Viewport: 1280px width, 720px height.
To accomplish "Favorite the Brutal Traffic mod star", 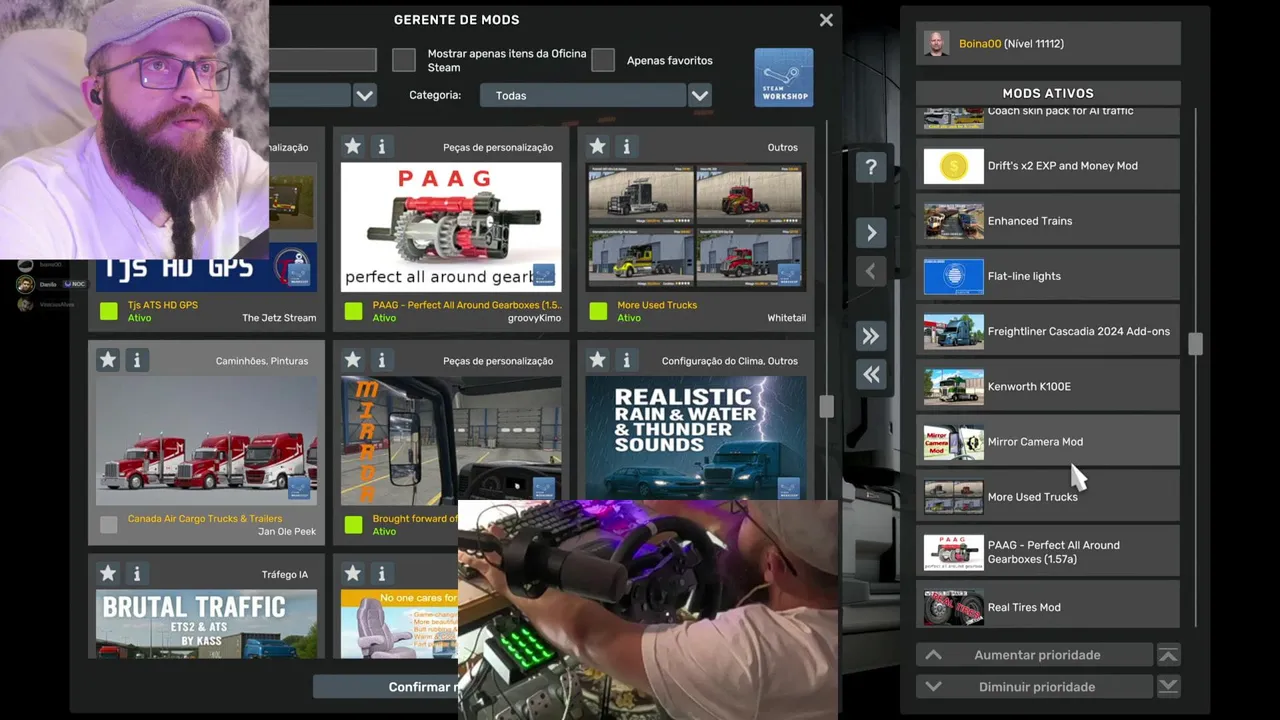I will [108, 574].
